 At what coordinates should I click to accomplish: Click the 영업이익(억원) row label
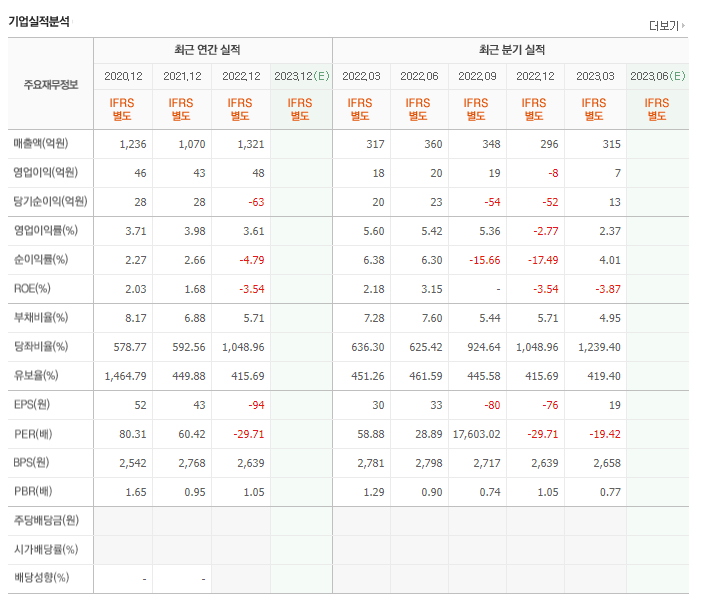pyautogui.click(x=46, y=172)
